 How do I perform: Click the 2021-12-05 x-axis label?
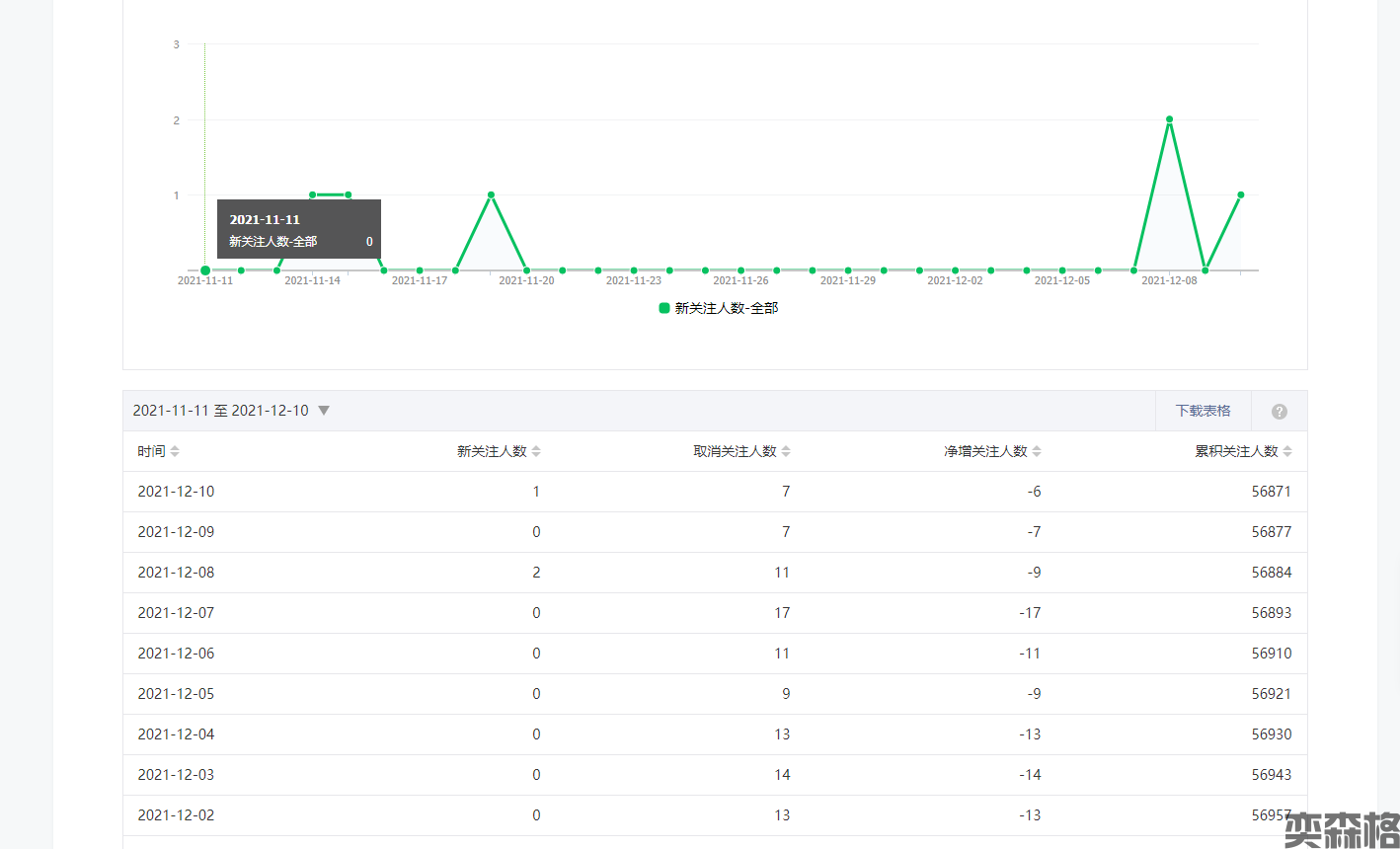click(x=1061, y=280)
